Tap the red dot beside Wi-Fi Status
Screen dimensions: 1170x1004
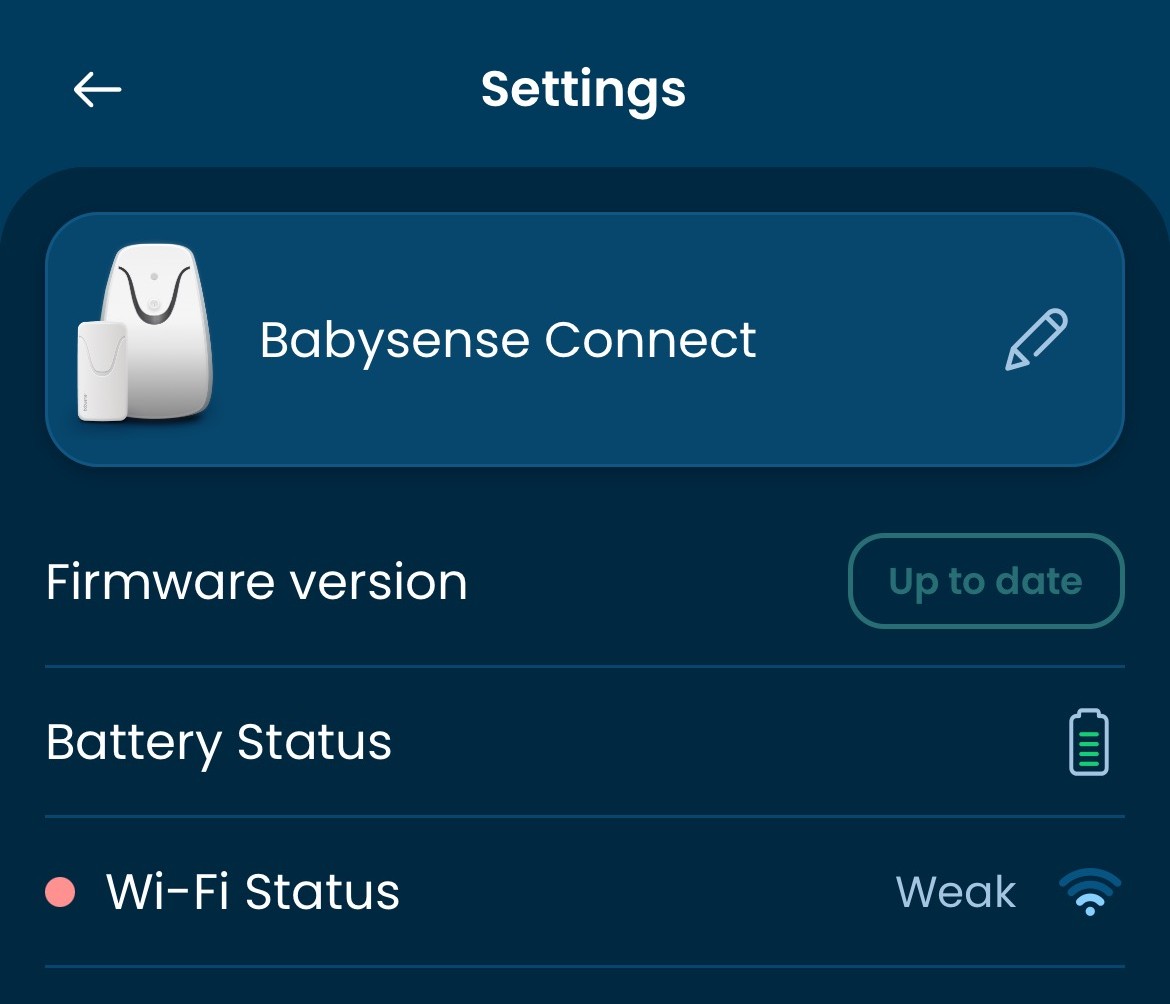coord(61,892)
